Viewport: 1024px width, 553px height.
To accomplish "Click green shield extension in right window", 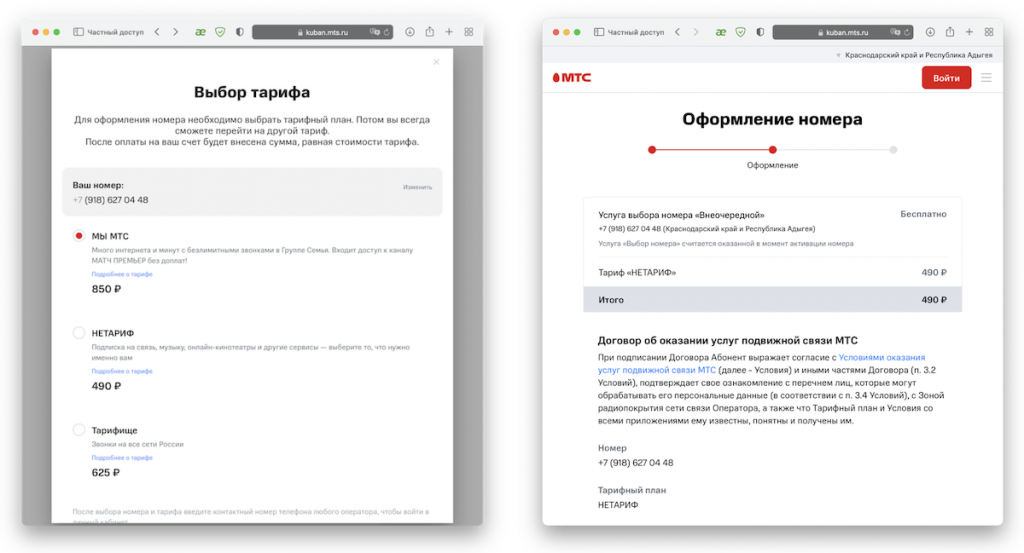I will coord(741,32).
